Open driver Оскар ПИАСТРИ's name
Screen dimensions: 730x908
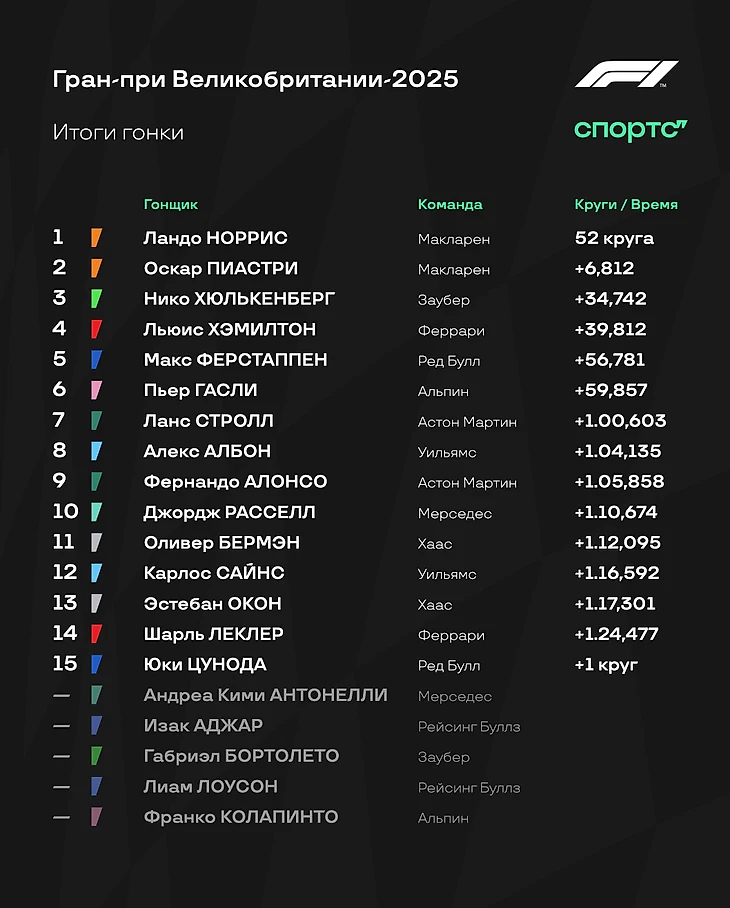click(221, 268)
